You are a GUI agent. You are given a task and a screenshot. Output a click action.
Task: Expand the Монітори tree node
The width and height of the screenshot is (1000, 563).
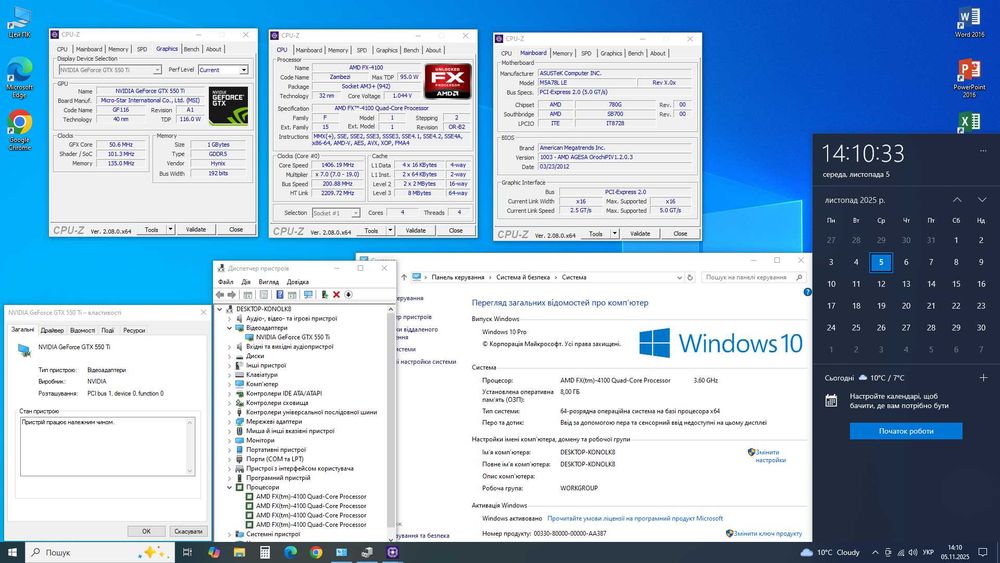[x=230, y=440]
